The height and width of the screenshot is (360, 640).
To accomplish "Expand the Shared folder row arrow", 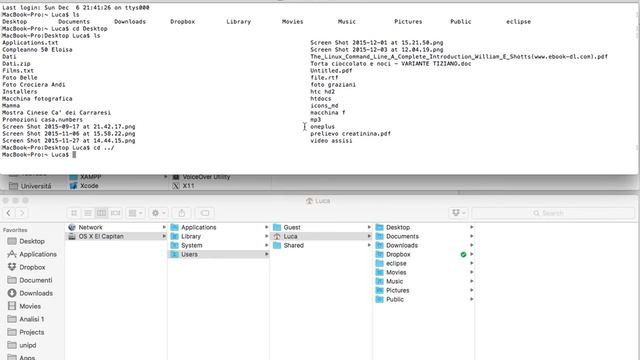I will click(x=369, y=245).
